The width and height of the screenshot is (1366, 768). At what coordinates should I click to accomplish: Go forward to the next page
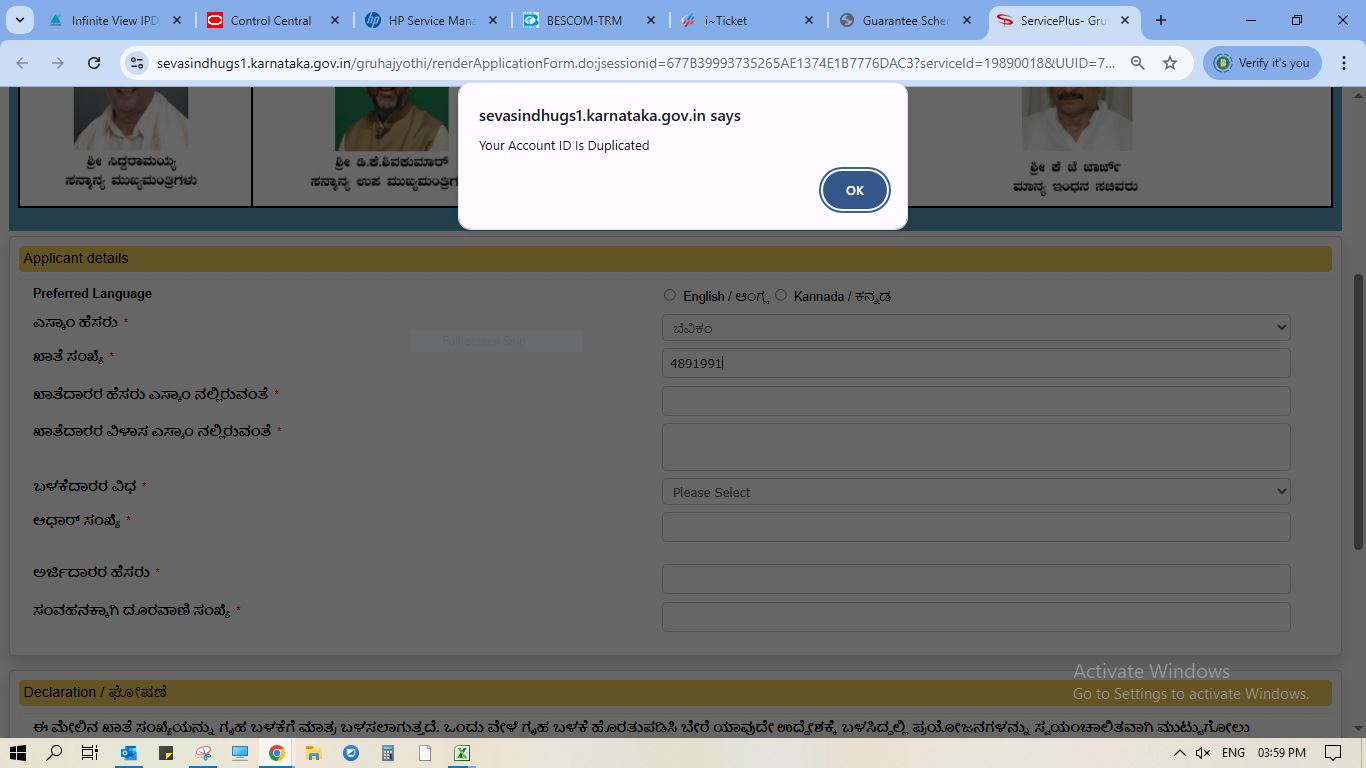point(58,63)
